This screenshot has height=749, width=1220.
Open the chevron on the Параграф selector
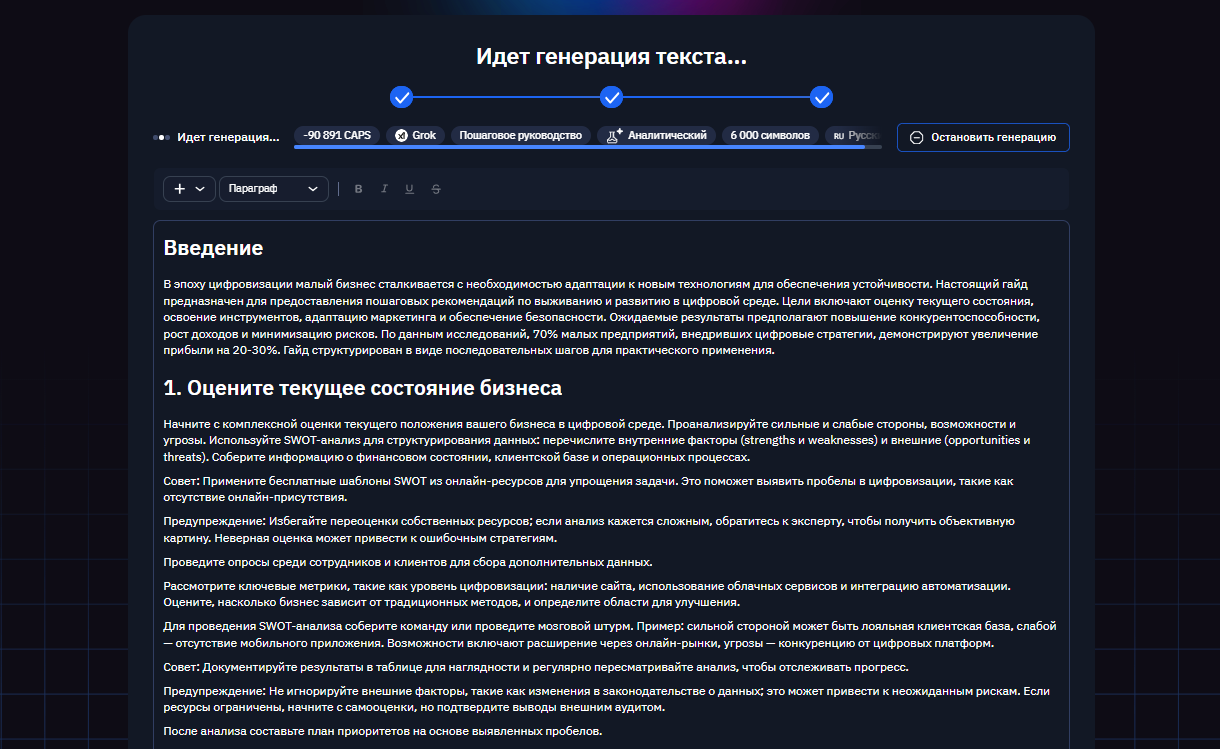tap(313, 188)
